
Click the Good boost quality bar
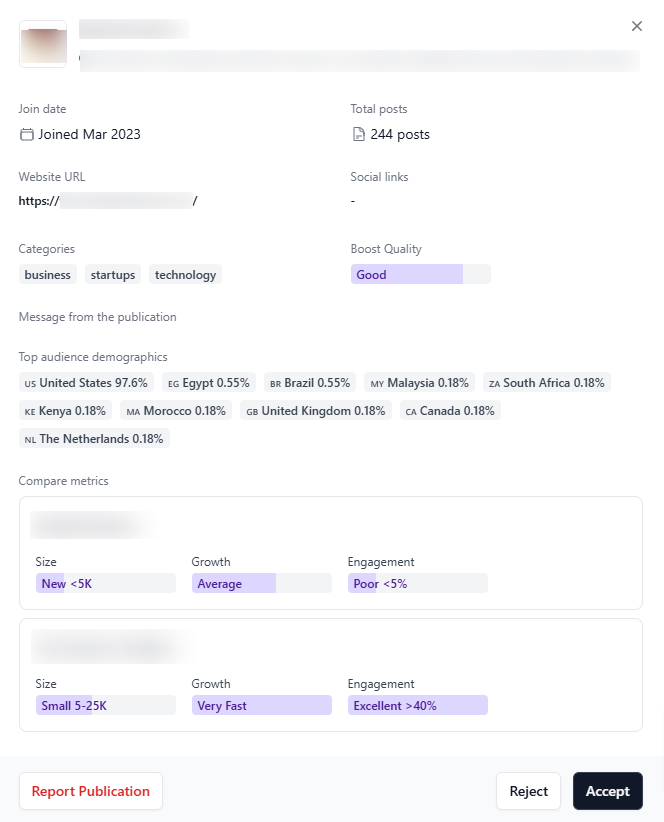coord(420,274)
